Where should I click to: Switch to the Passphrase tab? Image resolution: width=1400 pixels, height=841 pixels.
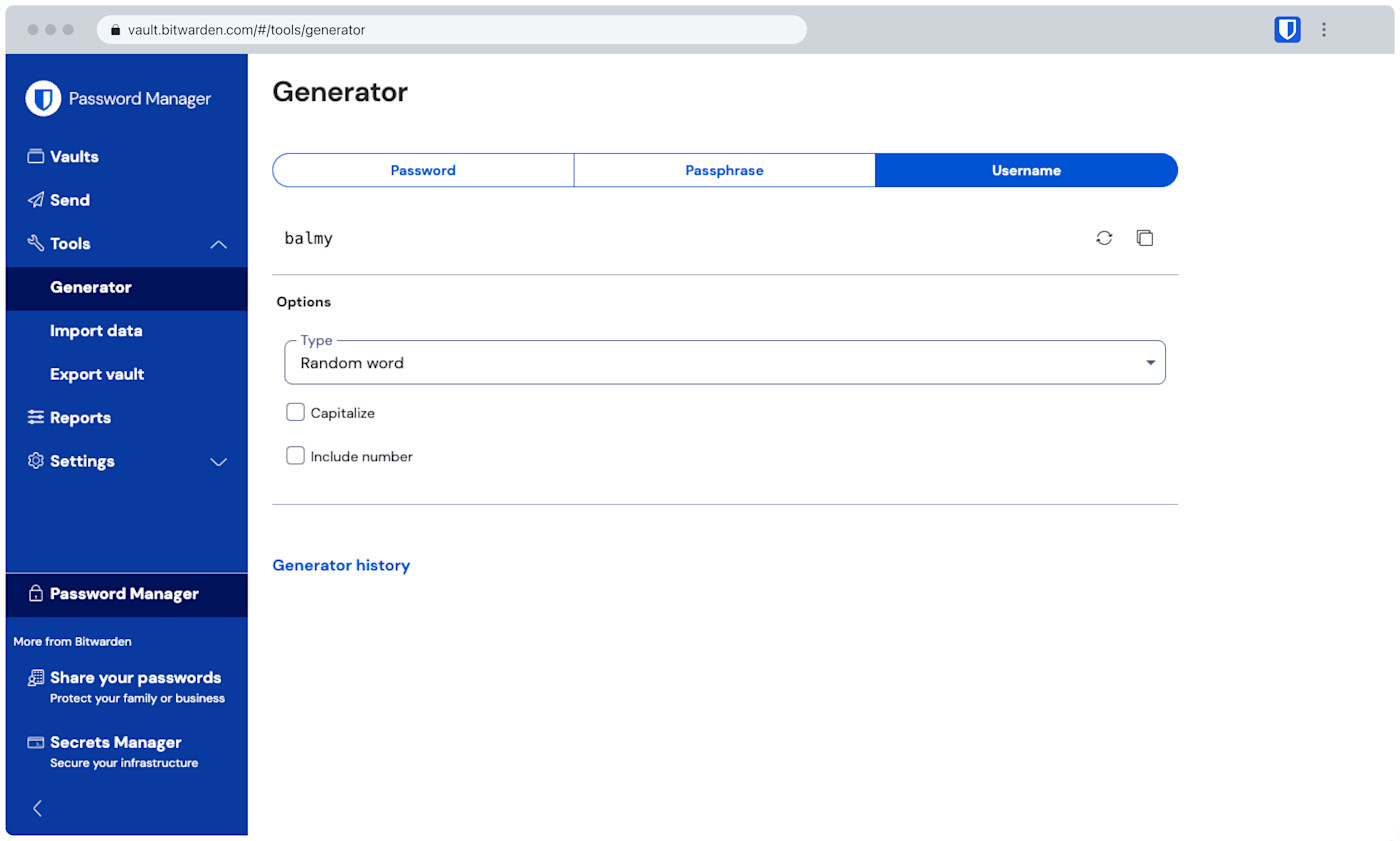724,170
